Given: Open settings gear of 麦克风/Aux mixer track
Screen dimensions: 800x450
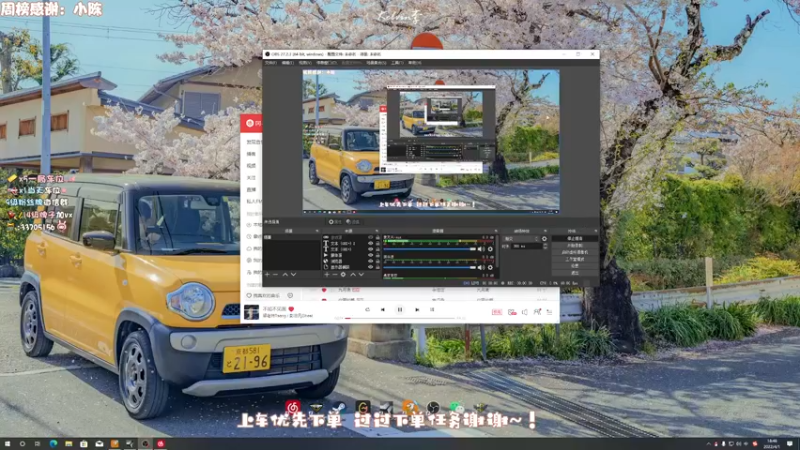Looking at the screenshot, I should coord(490,249).
